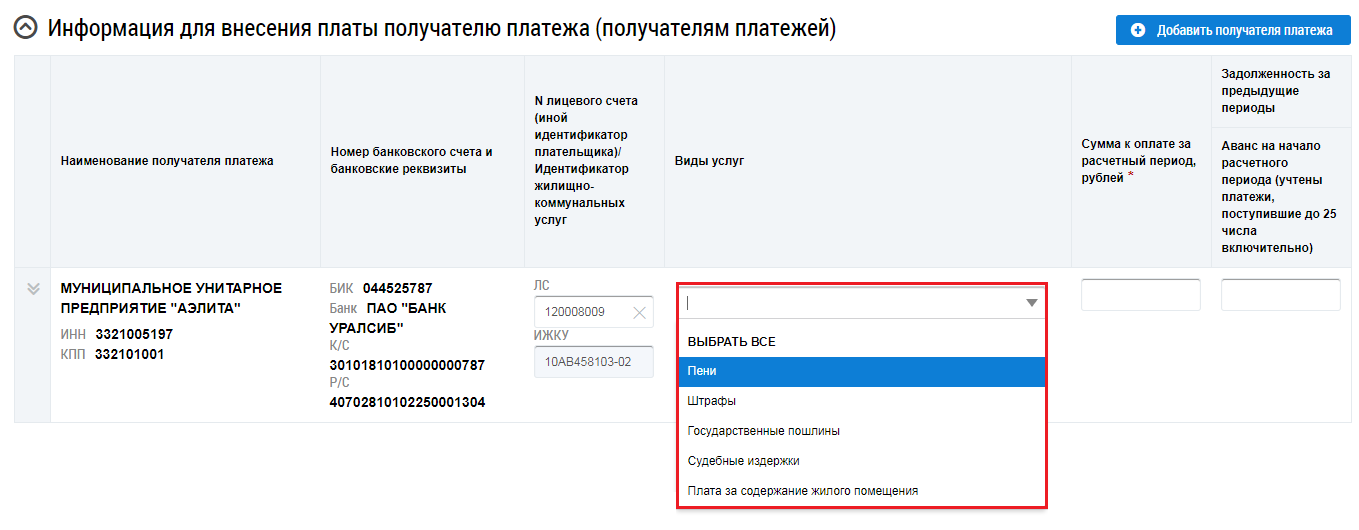Click the advance payment input field

(1280, 295)
